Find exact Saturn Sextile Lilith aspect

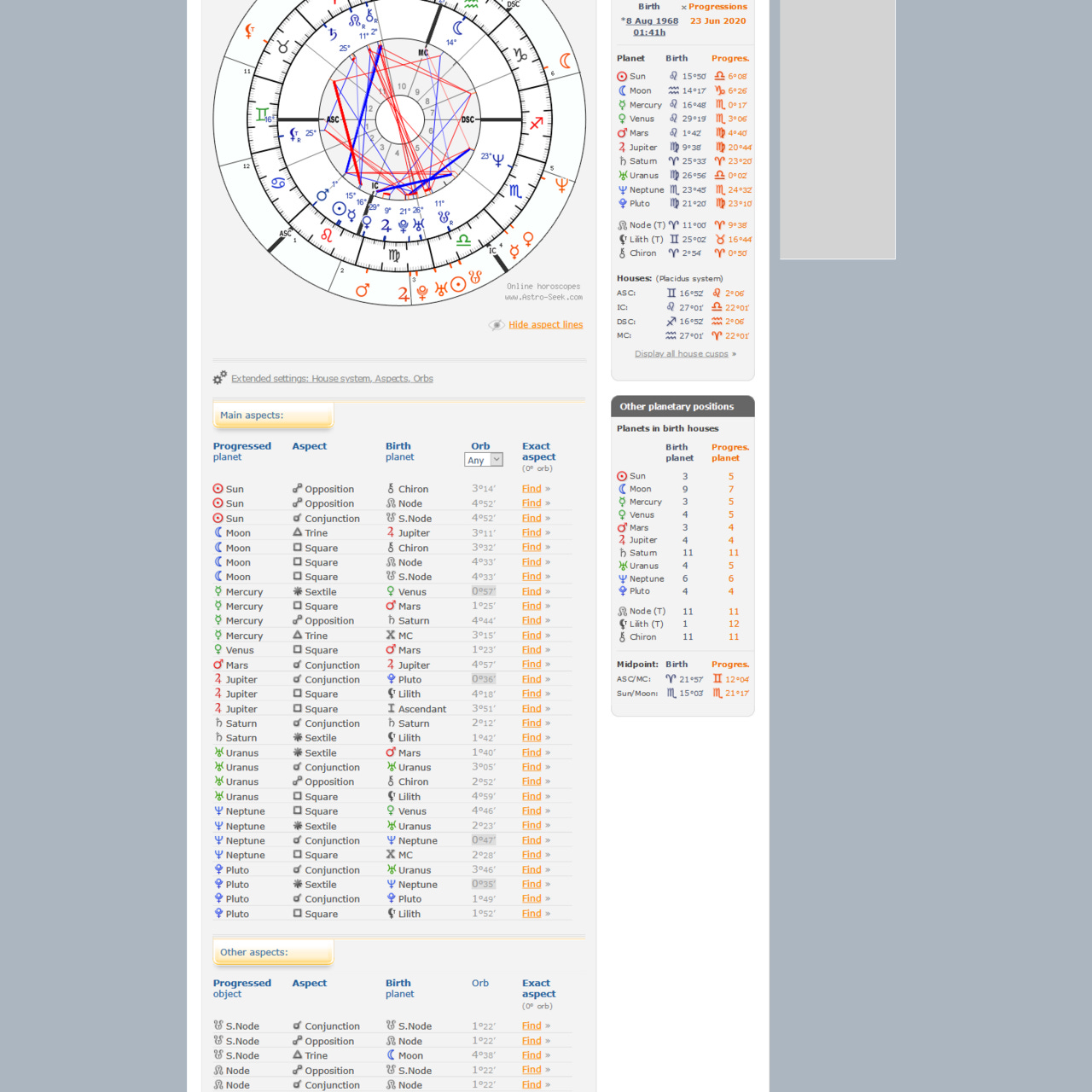click(531, 738)
